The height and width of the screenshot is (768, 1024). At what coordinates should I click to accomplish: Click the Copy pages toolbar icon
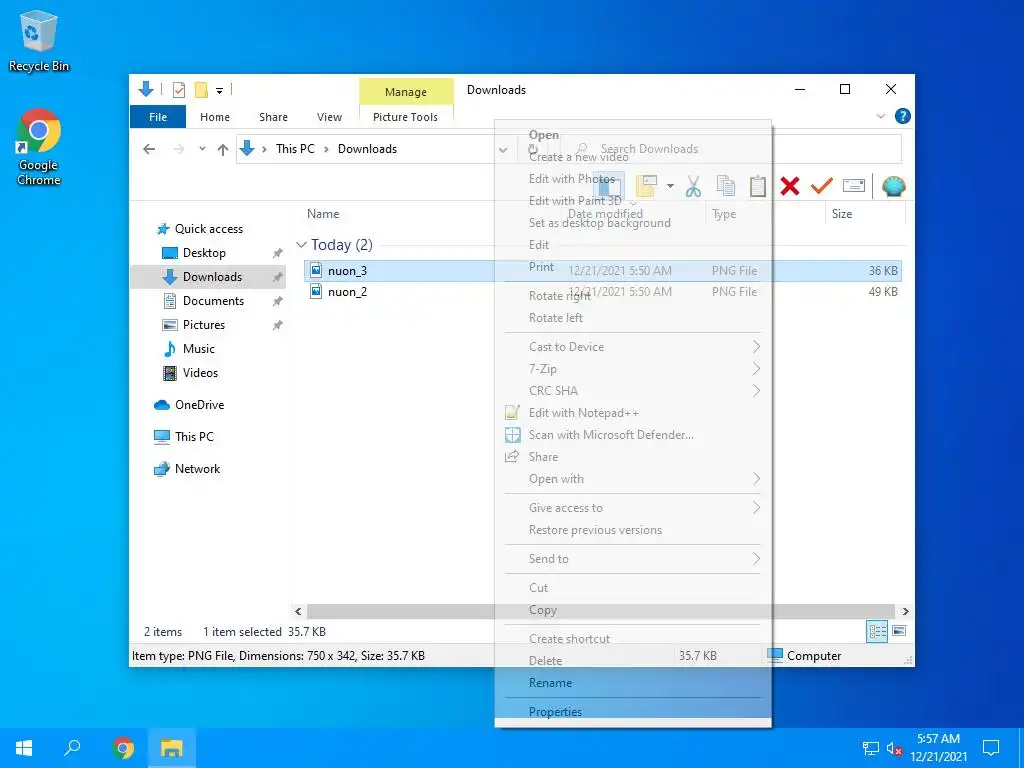point(726,186)
